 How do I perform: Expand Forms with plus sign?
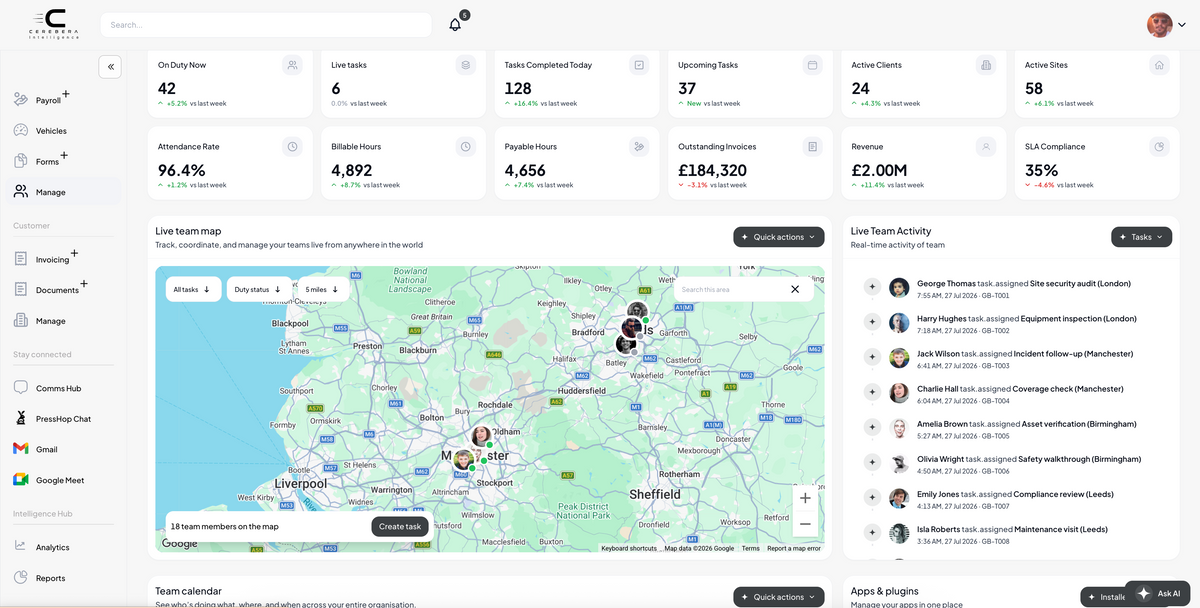click(x=64, y=155)
